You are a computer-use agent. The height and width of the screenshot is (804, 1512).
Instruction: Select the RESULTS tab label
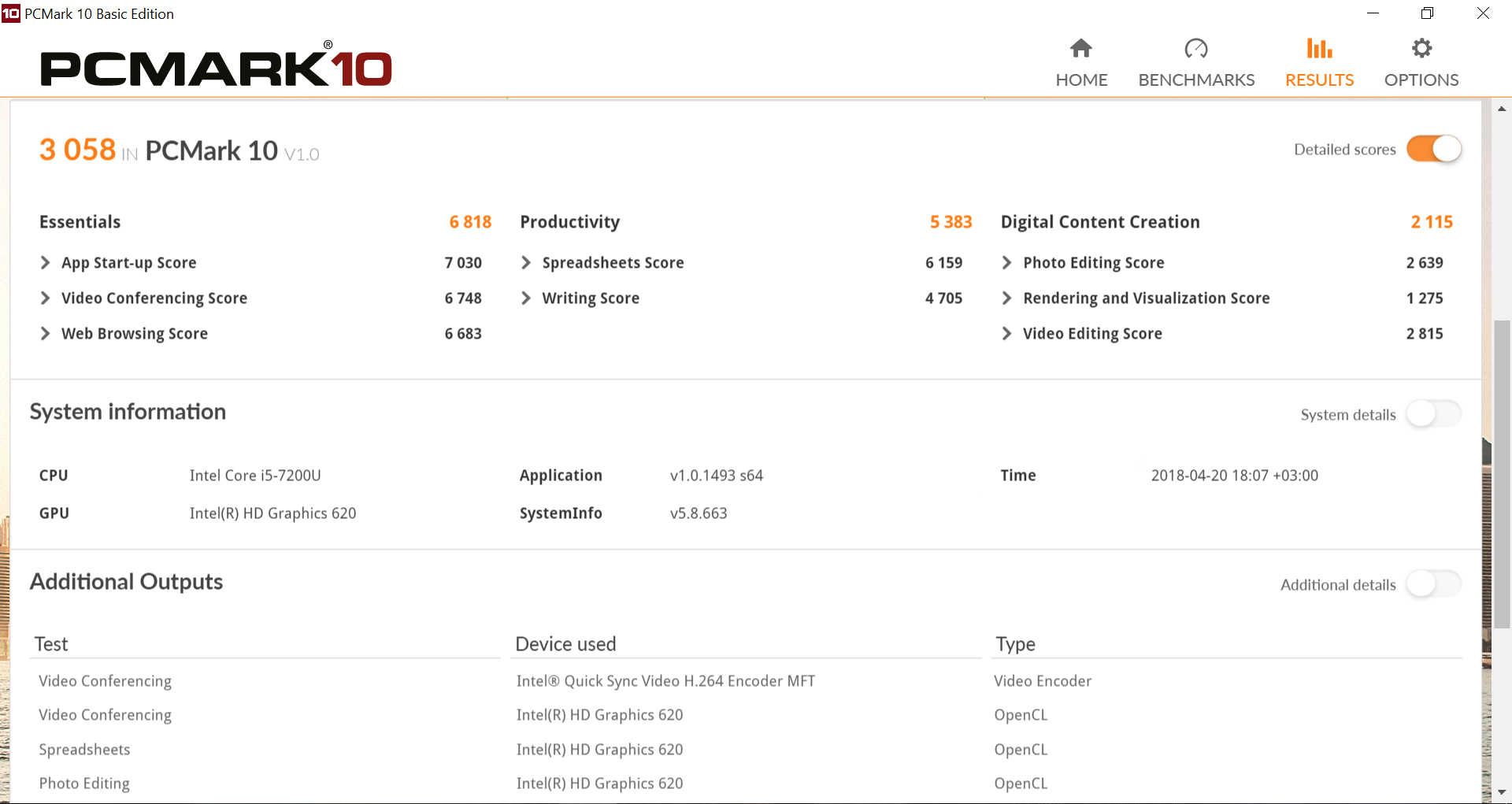pos(1319,80)
